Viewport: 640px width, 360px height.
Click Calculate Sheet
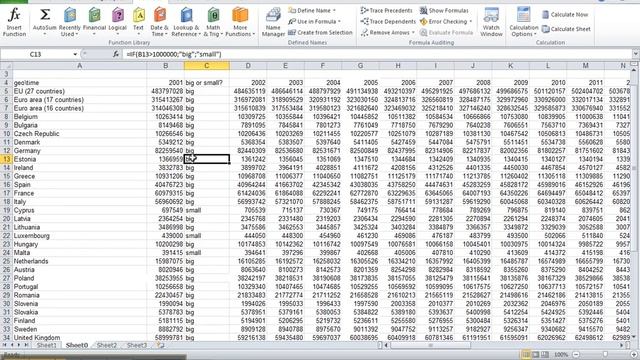pyautogui.click(x=566, y=29)
